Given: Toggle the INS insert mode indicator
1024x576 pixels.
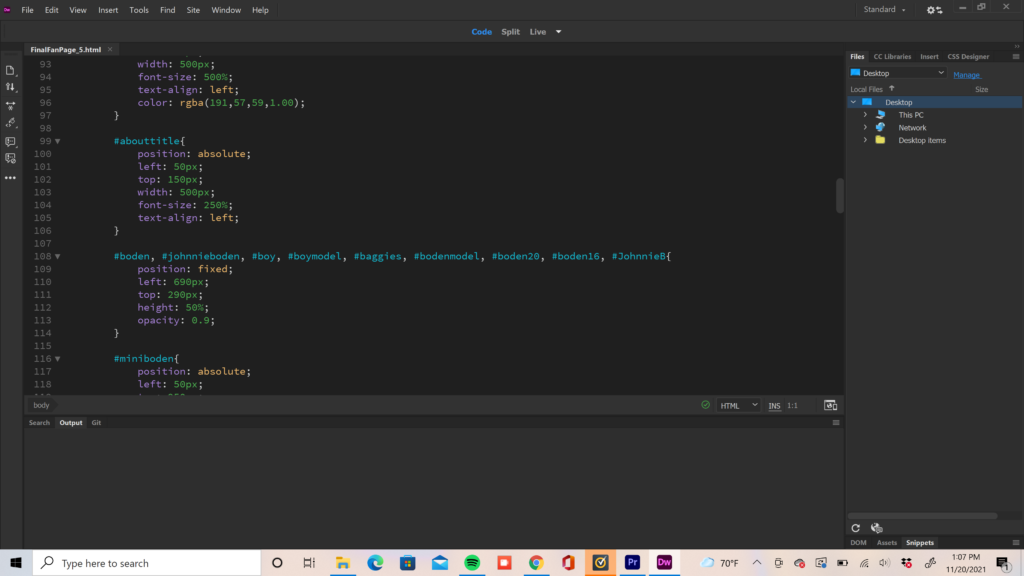Looking at the screenshot, I should (774, 406).
